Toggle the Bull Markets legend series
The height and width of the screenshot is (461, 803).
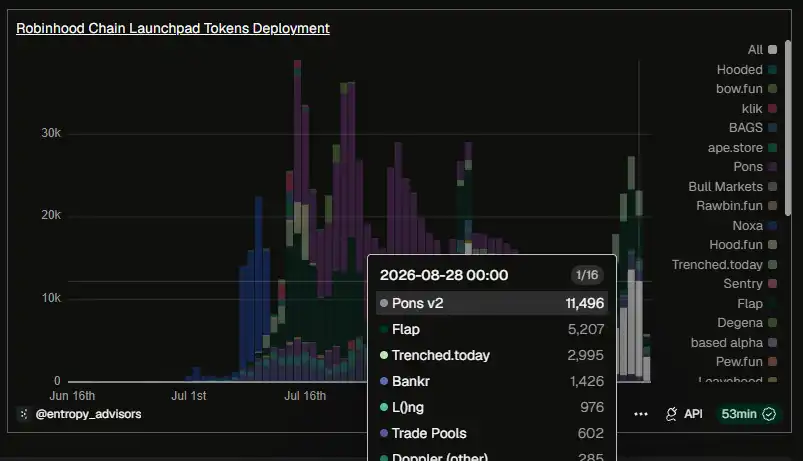click(x=732, y=186)
